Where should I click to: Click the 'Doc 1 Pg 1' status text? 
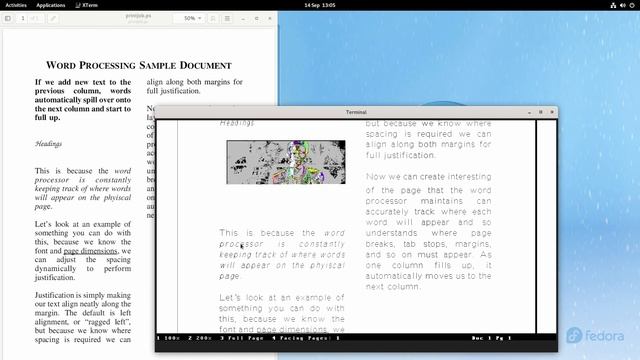point(491,338)
